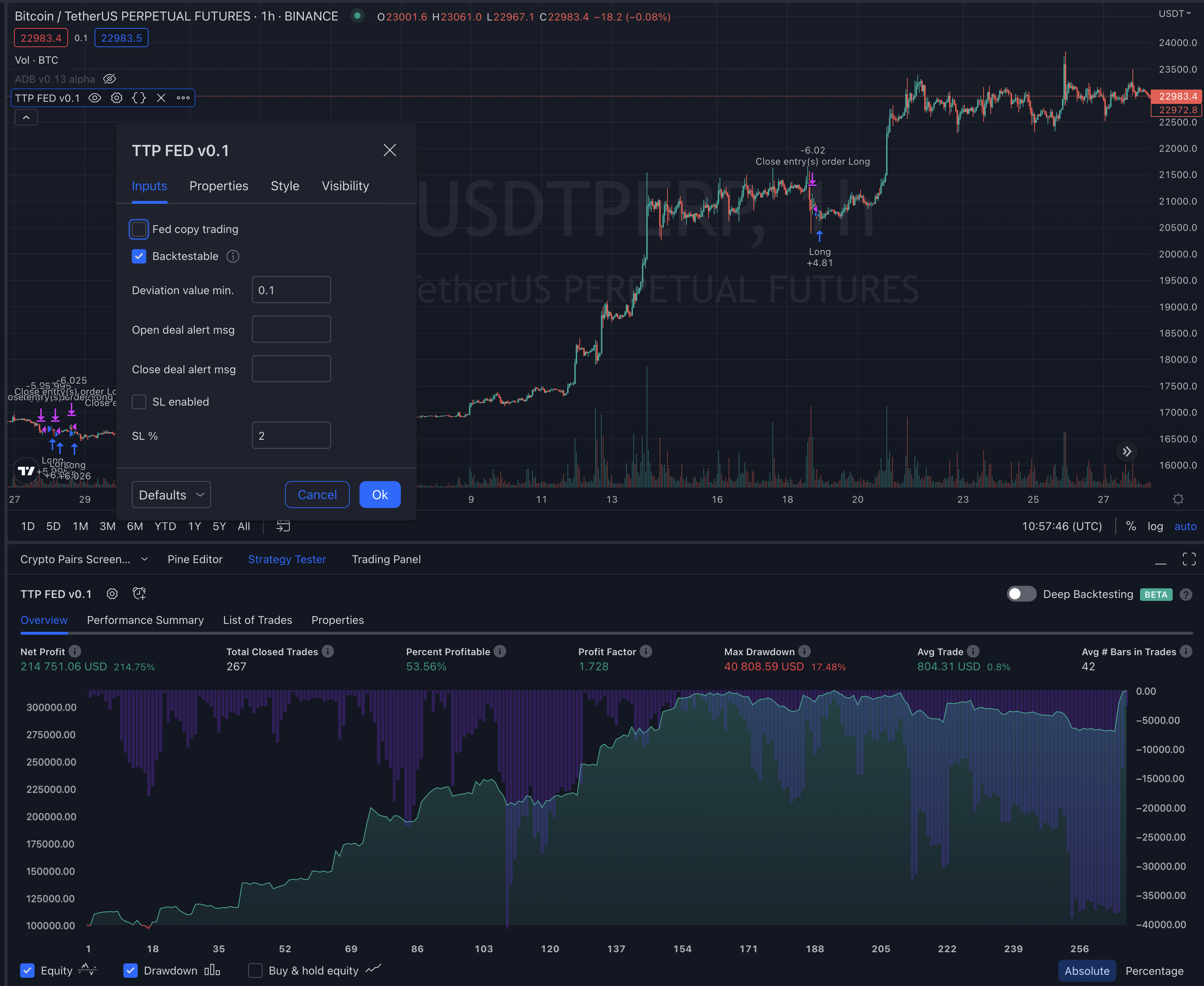Show Max Drawdown info icon

(804, 652)
